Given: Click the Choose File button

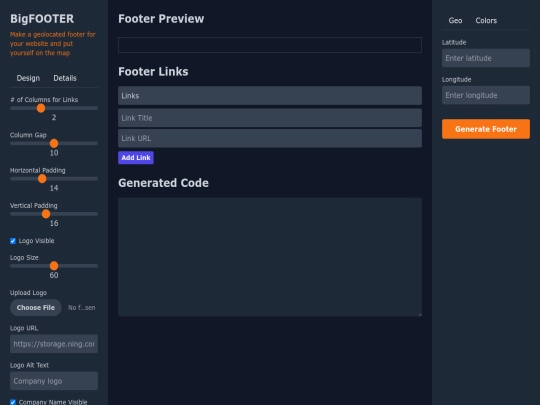Looking at the screenshot, I should (x=35, y=308).
